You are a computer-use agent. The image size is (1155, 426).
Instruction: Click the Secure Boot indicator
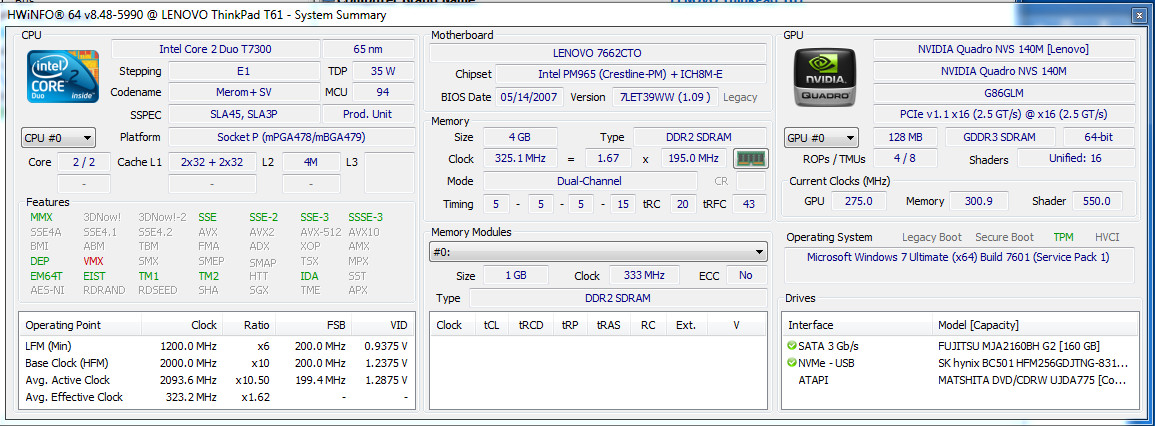click(x=1004, y=237)
